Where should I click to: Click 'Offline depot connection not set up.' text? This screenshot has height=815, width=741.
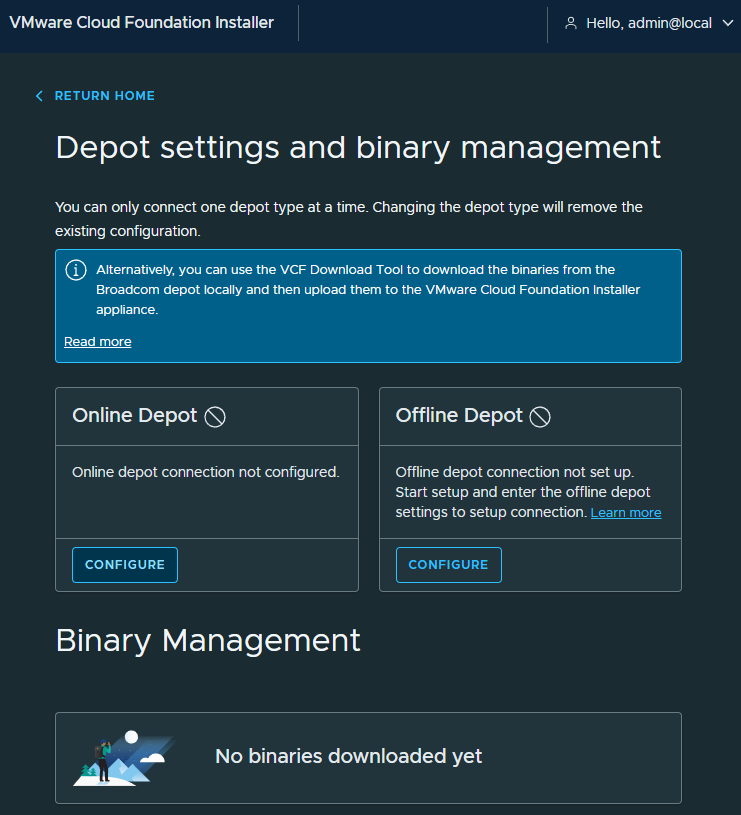(515, 472)
